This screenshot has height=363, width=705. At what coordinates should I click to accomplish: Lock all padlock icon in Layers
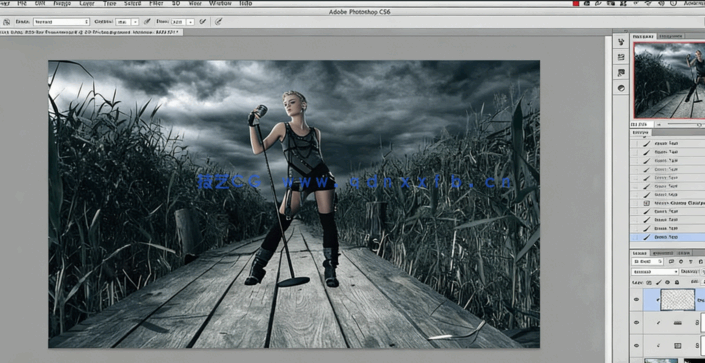677,282
